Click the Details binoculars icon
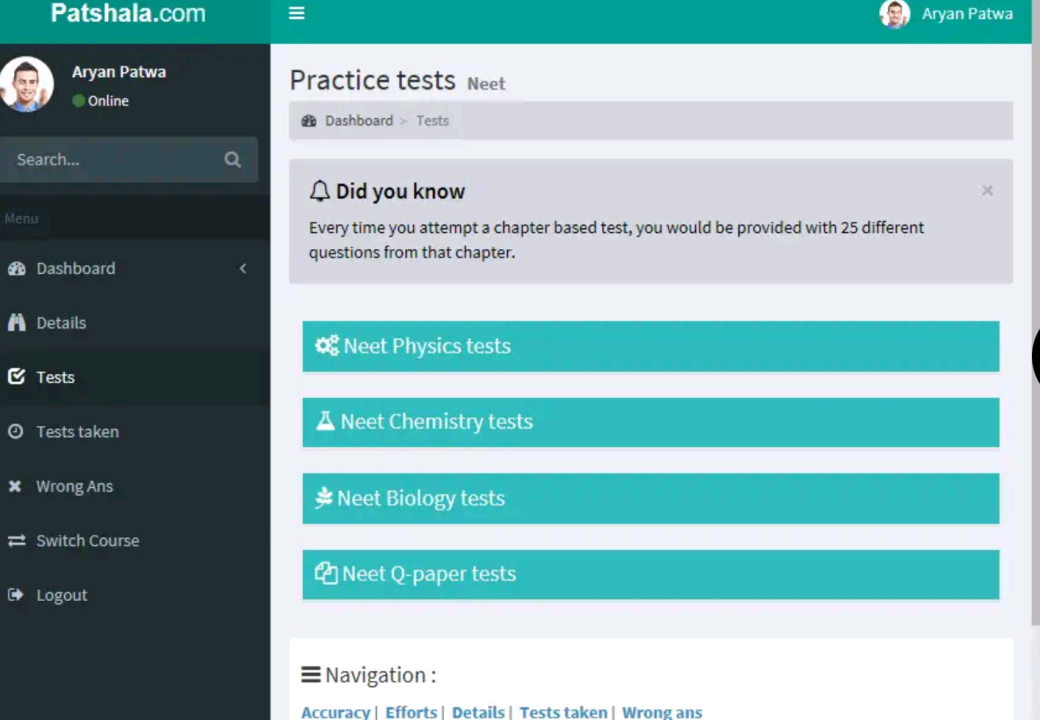1040x720 pixels. coord(17,323)
